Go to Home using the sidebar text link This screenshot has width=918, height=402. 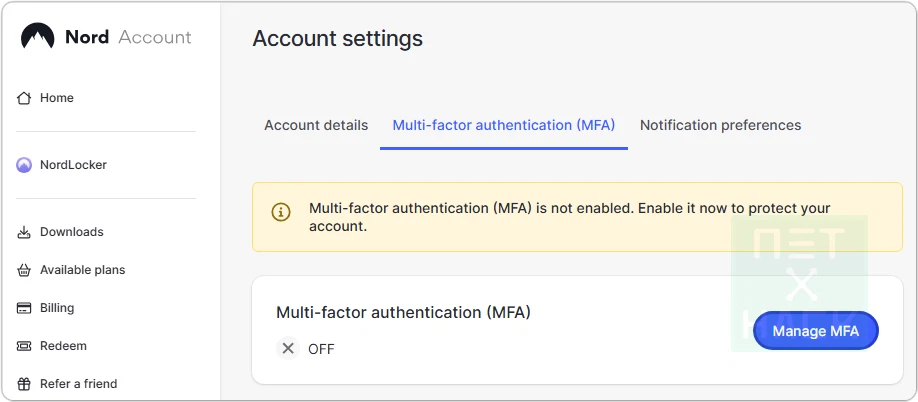coord(57,98)
